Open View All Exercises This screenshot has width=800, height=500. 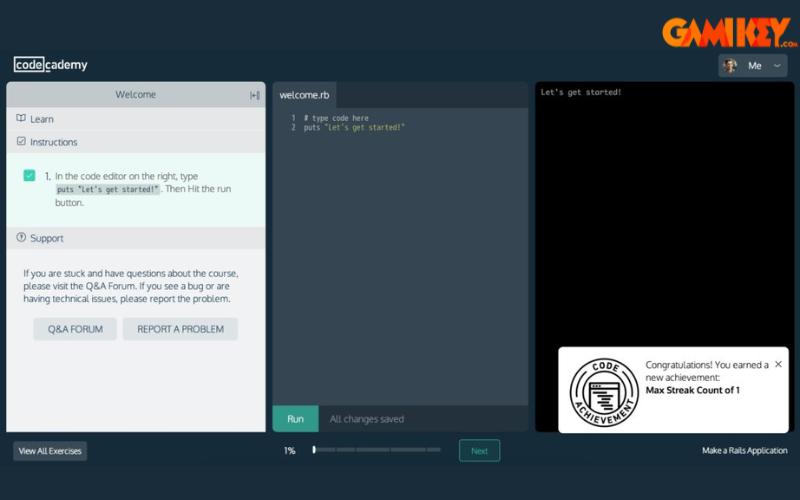click(50, 451)
